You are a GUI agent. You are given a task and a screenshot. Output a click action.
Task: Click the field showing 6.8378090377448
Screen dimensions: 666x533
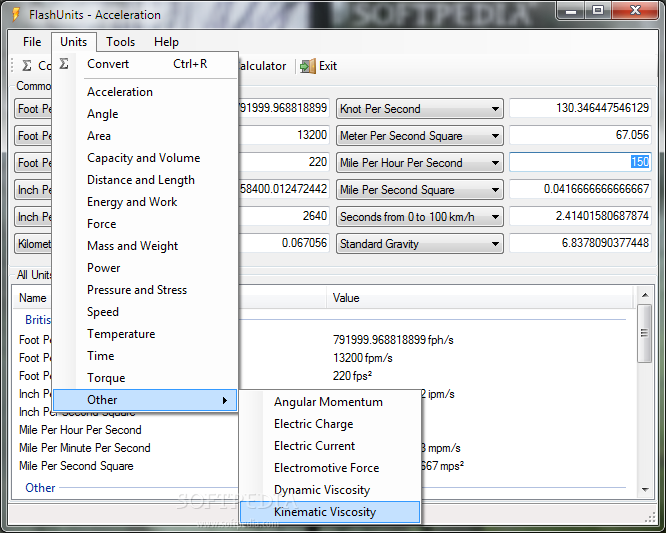click(580, 243)
